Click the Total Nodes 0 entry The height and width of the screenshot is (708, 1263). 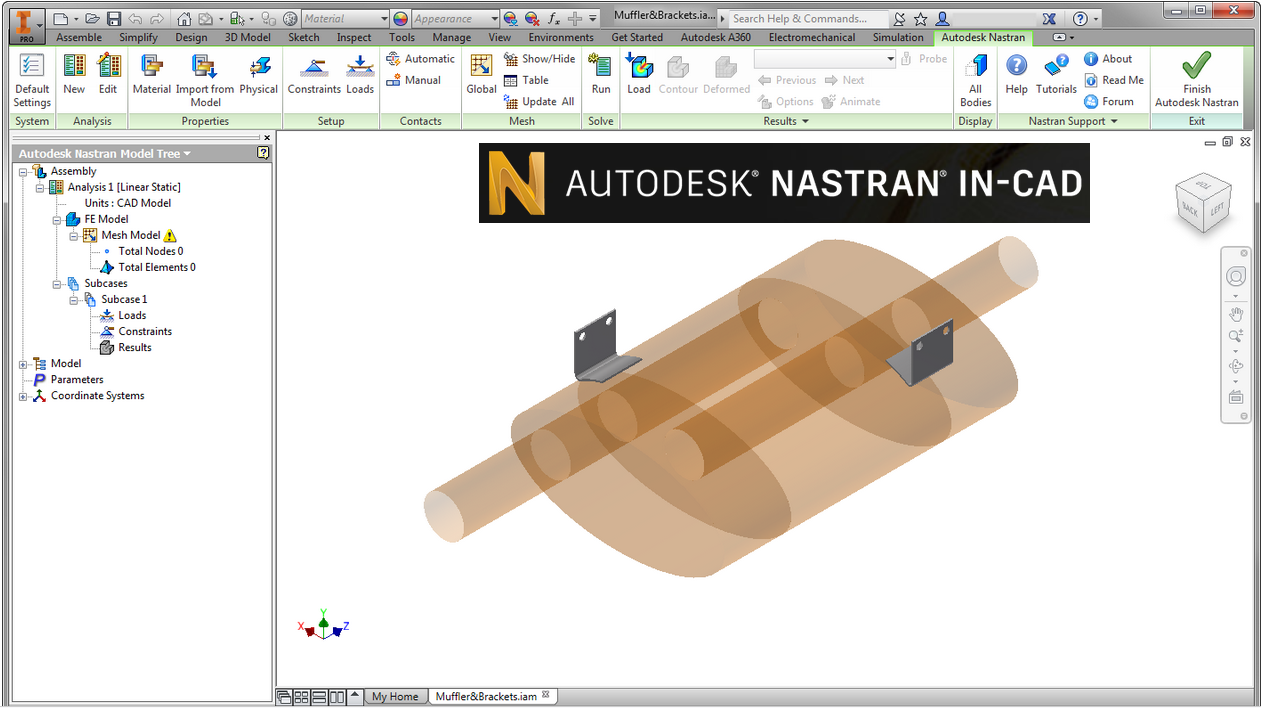(150, 251)
